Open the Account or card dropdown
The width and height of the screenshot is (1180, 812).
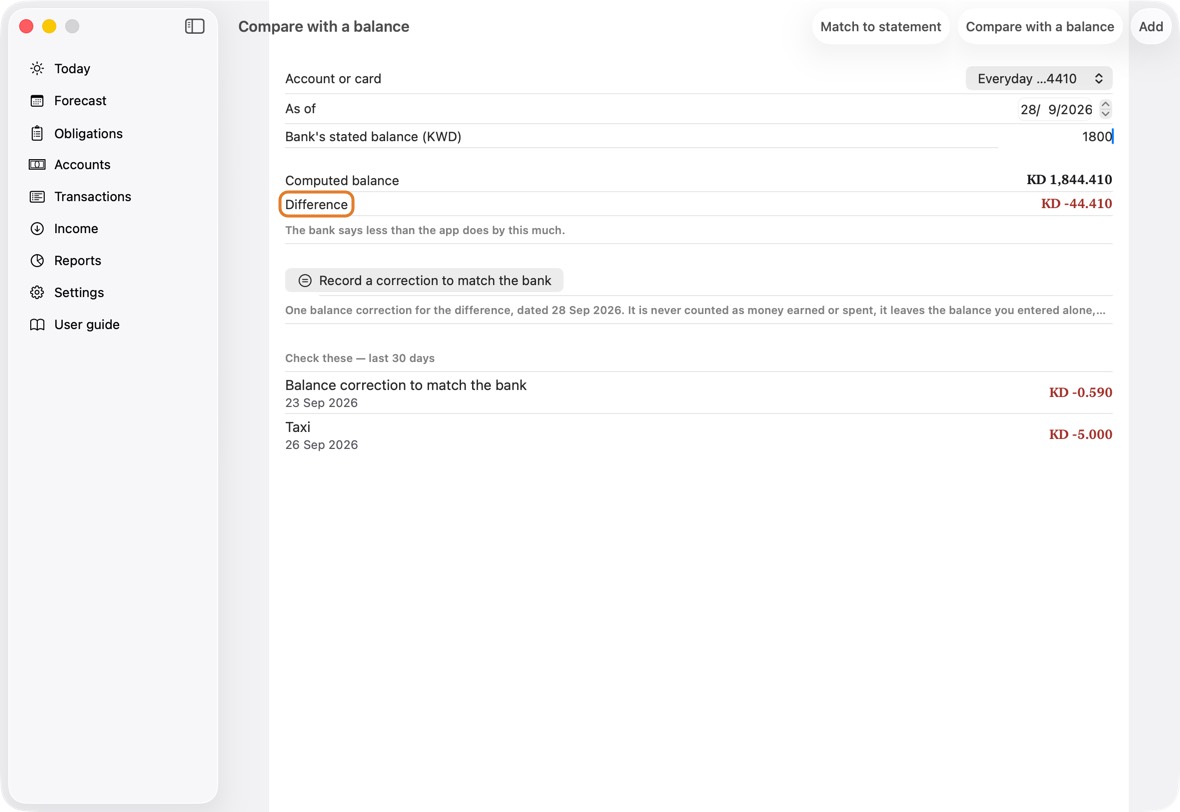1039,78
